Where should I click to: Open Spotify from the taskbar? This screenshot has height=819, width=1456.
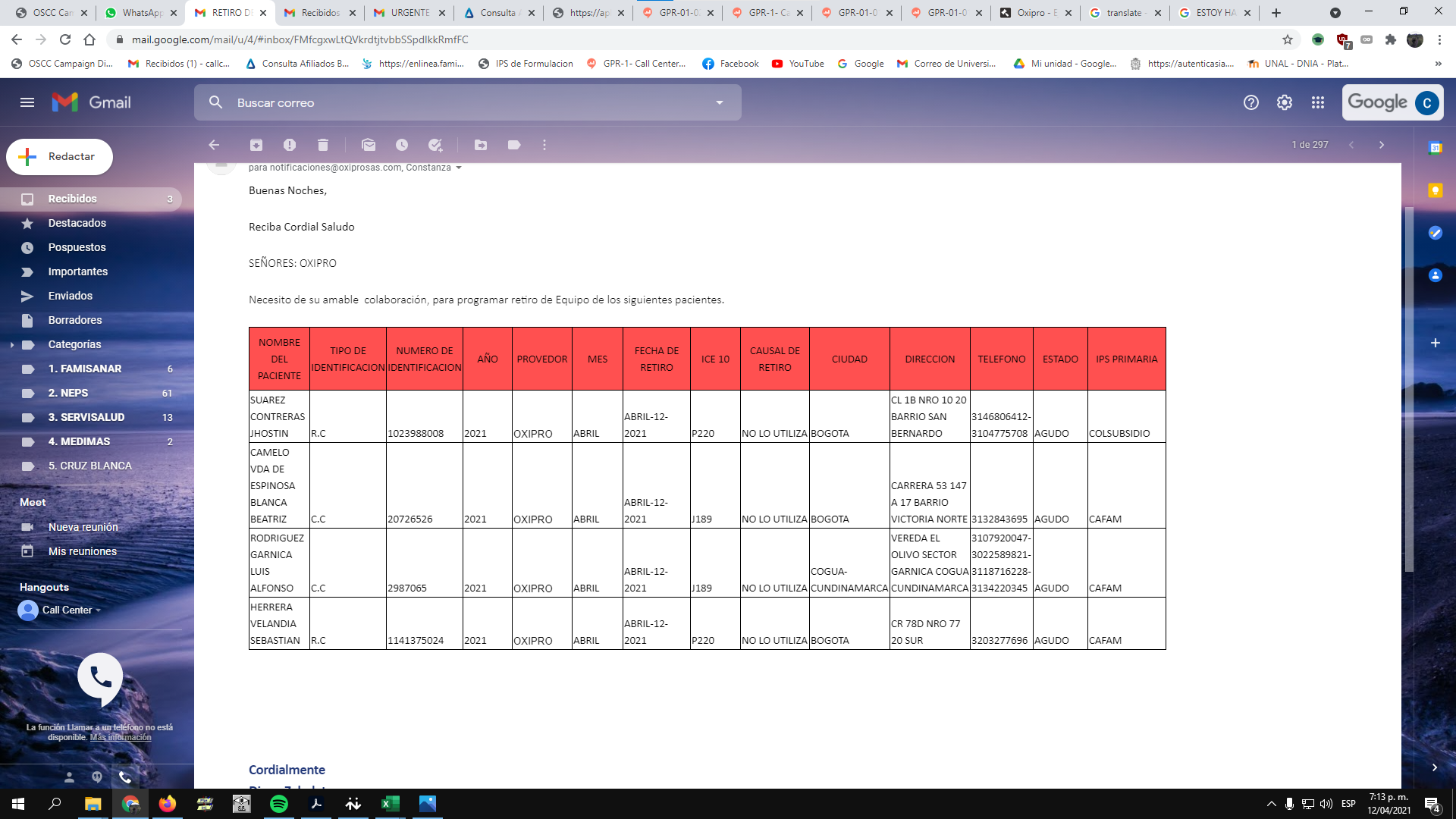279,804
